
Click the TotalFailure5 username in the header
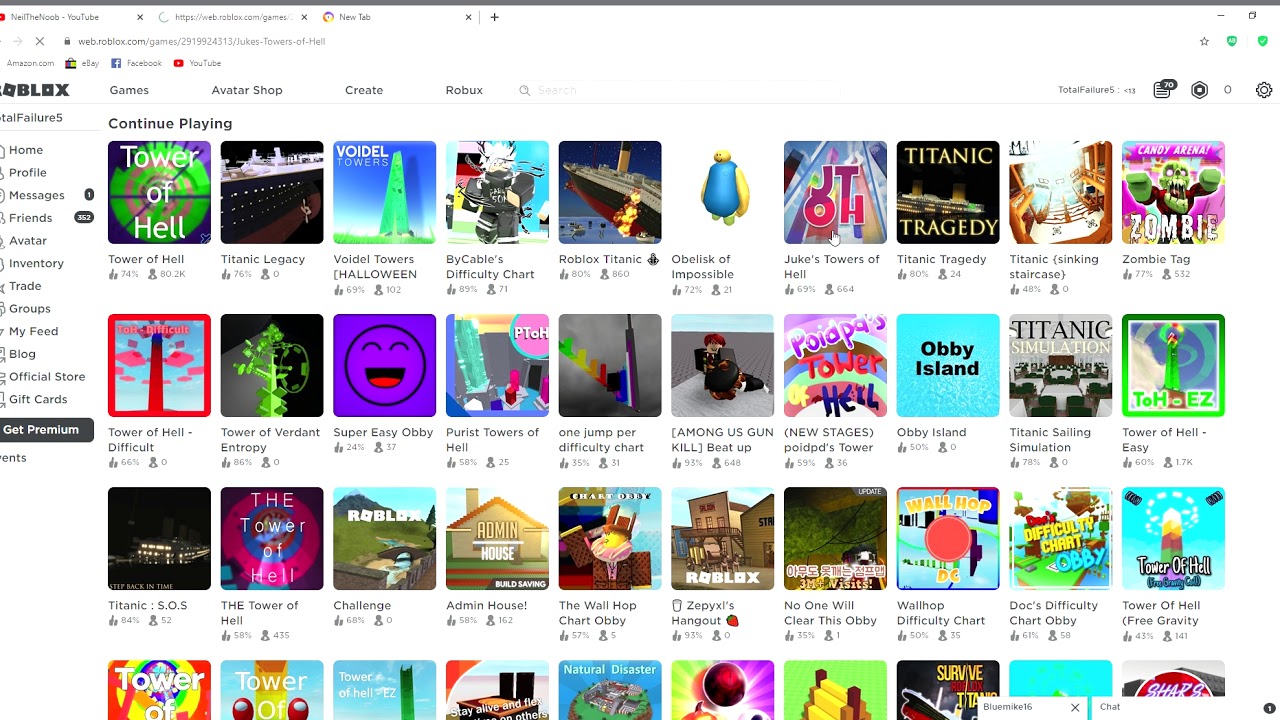tap(1086, 90)
